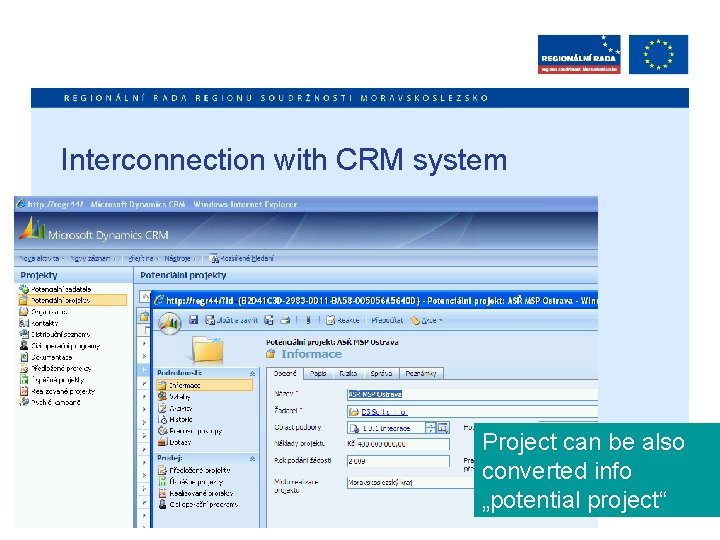The image size is (720, 540).
Task: Open Nový záznam menu
Action: [92, 259]
